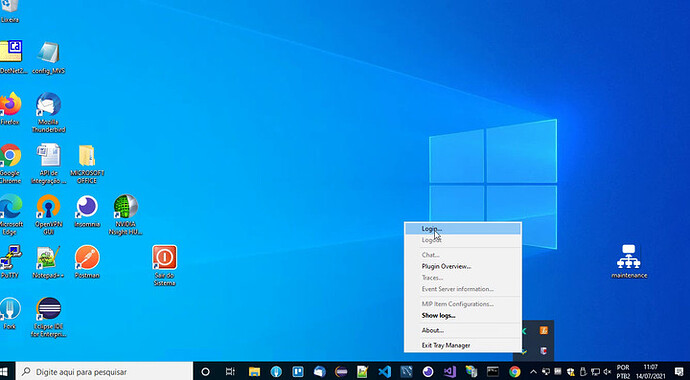Select the DotNet desktop icon
Viewport: 690px width, 380px height.
(x=12, y=58)
